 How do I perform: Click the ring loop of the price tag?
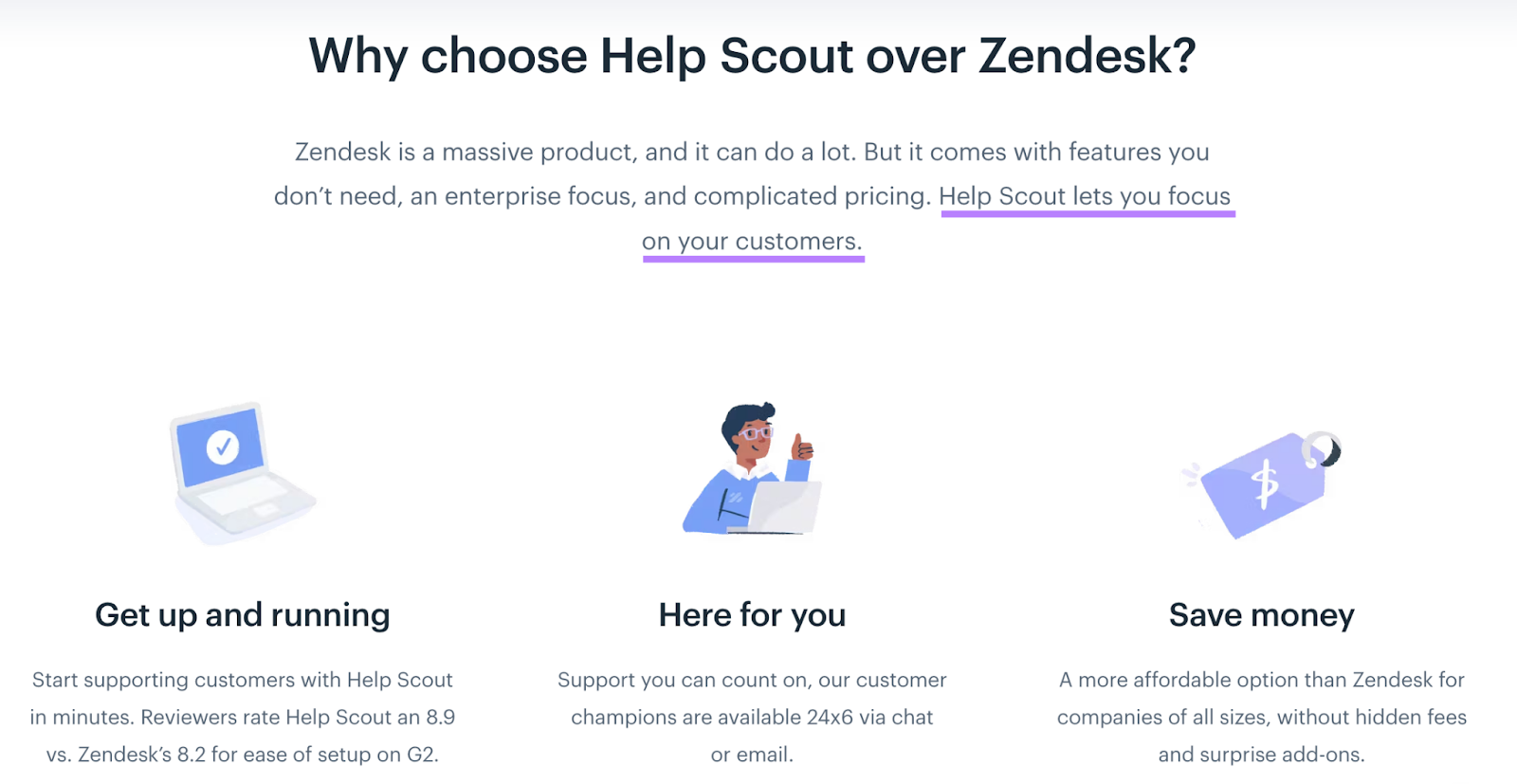pyautogui.click(x=1322, y=449)
